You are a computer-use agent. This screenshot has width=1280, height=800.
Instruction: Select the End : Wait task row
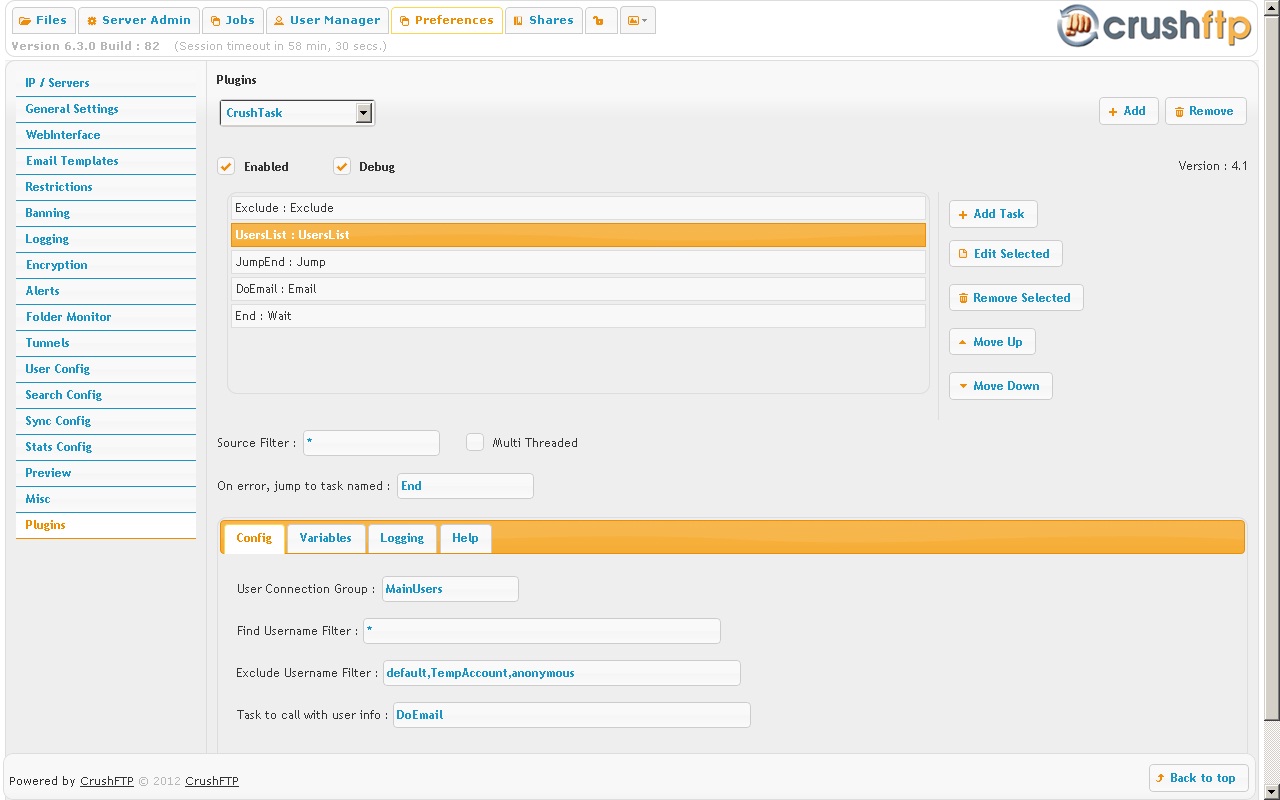[x=578, y=316]
